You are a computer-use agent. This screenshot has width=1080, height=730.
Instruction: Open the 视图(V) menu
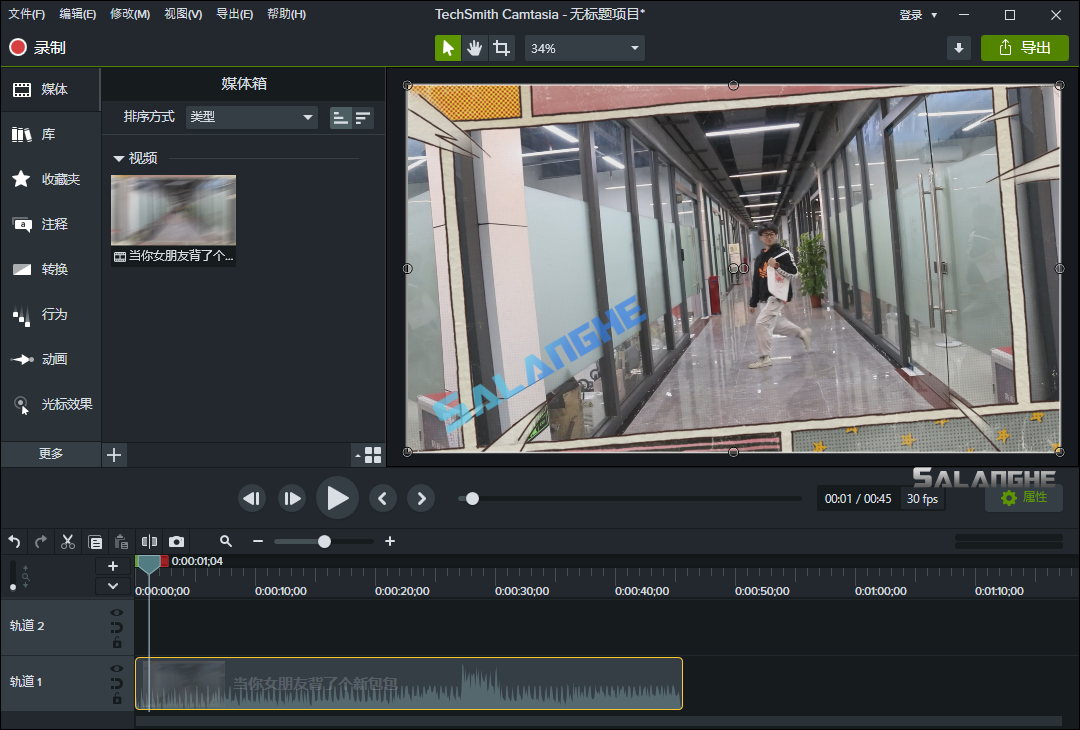click(182, 13)
